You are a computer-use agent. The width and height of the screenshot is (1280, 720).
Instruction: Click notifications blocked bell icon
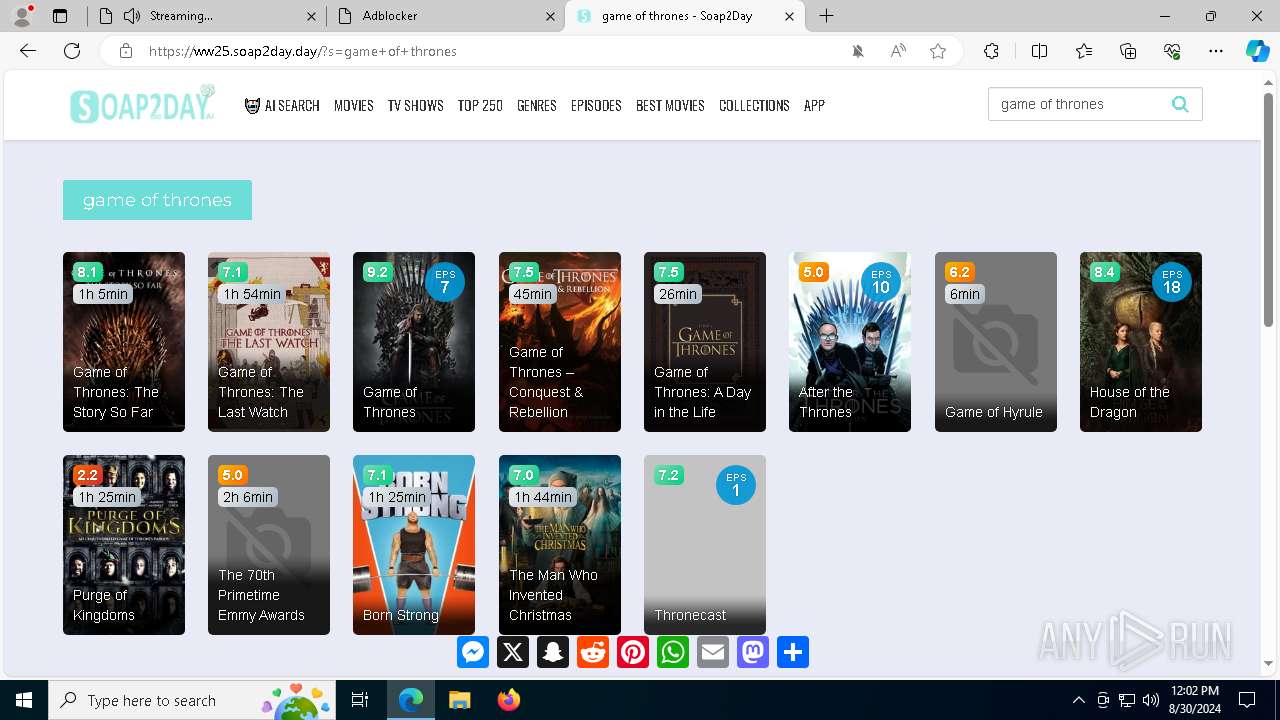858,51
